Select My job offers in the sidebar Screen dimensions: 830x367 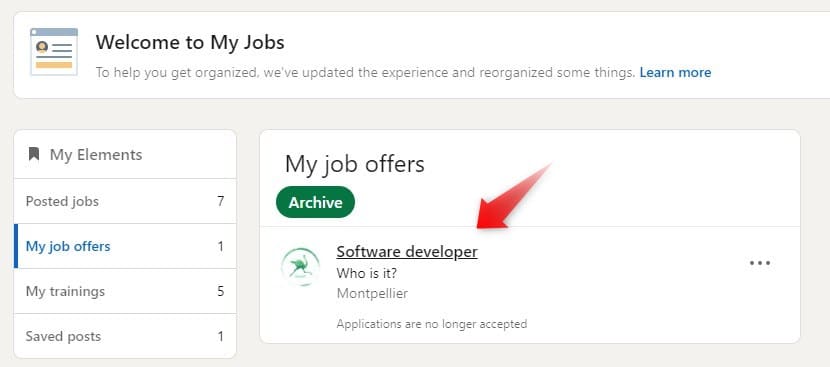coord(125,246)
